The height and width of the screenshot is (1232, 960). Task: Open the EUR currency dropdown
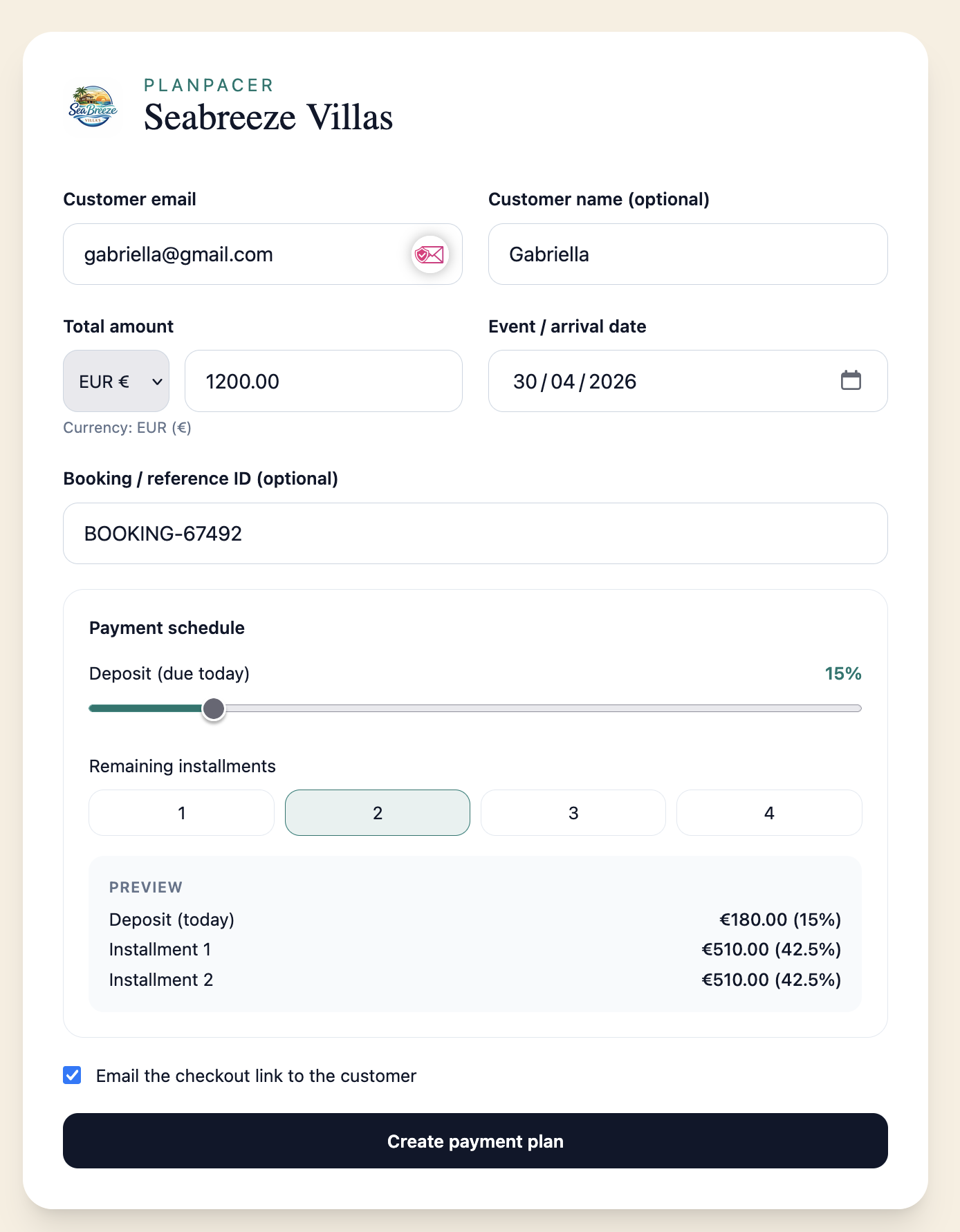[x=116, y=381]
